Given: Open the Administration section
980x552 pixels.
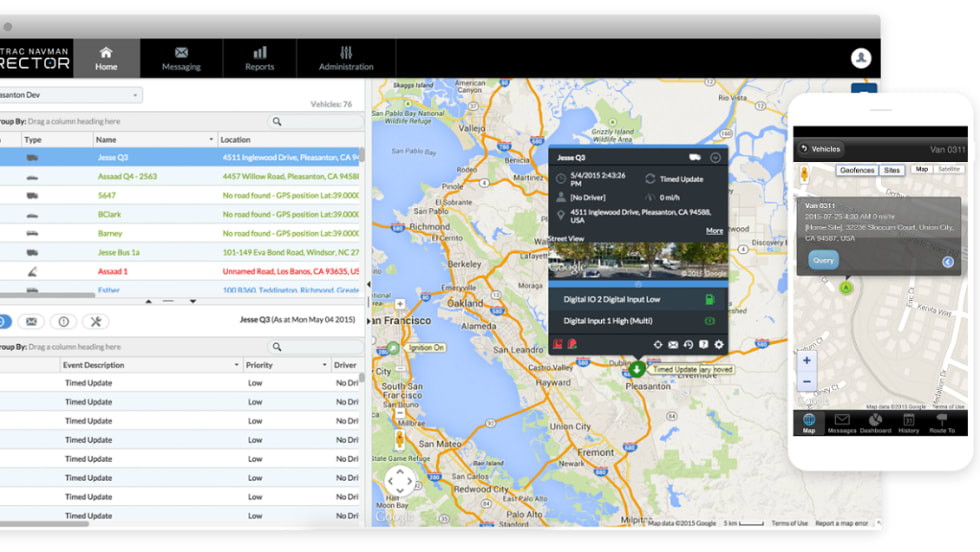Looking at the screenshot, I should [x=345, y=58].
